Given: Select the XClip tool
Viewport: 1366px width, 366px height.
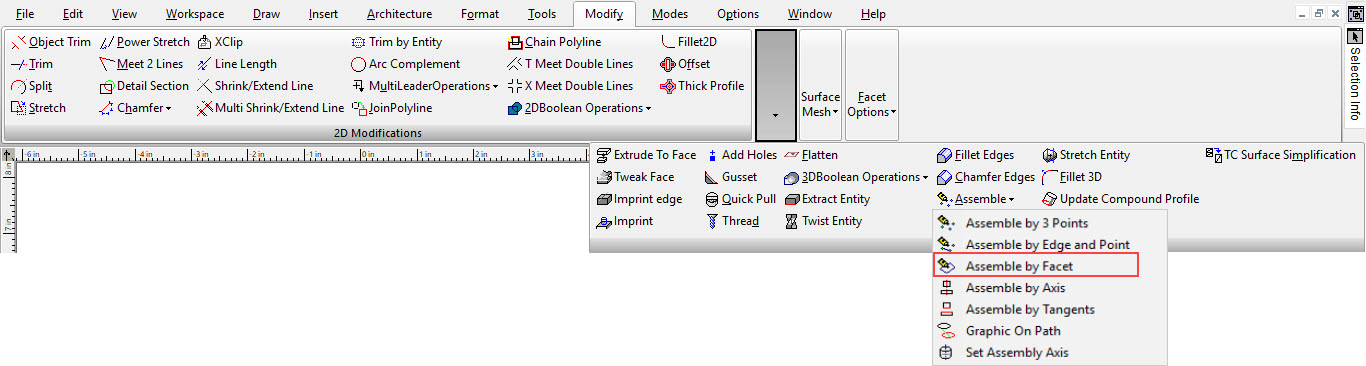Looking at the screenshot, I should [220, 42].
